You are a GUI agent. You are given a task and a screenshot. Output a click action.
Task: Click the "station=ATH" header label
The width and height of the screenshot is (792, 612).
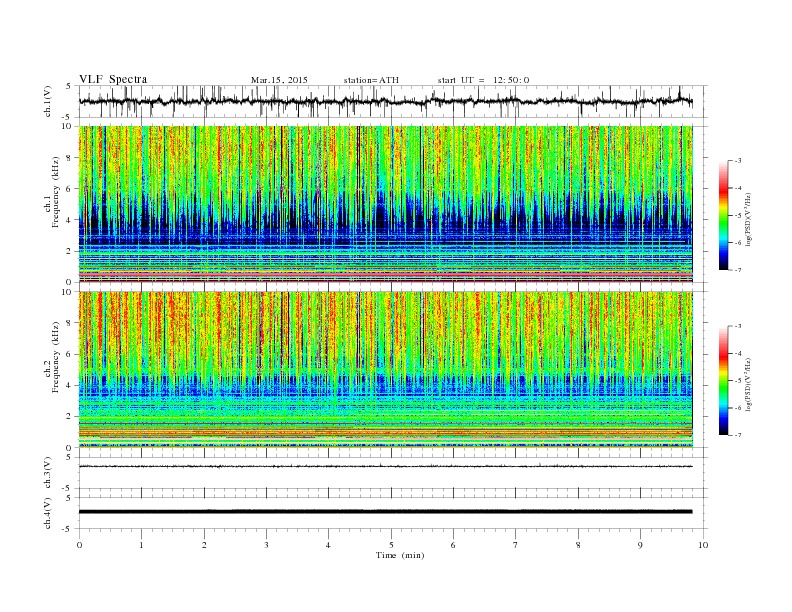[x=371, y=80]
